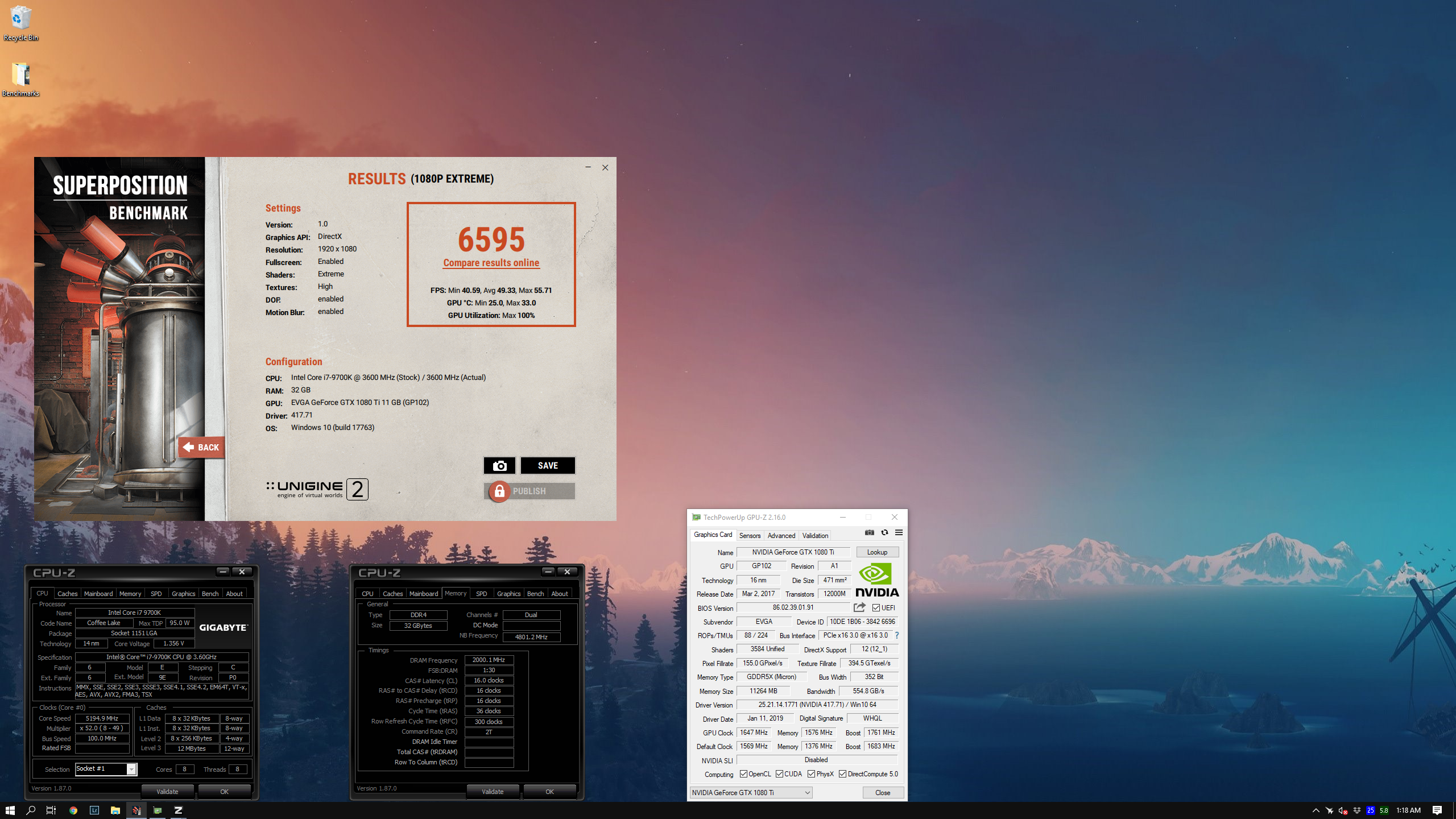Click the green 5.8 tray icon
Viewport: 1456px width, 819px height.
pyautogui.click(x=1384, y=810)
